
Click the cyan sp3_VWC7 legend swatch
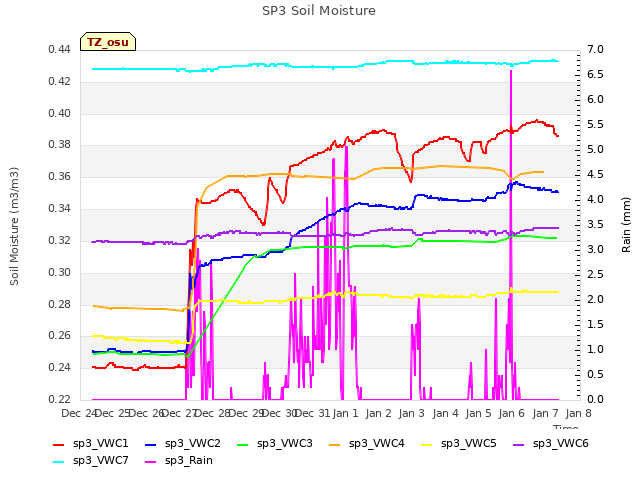pos(59,462)
